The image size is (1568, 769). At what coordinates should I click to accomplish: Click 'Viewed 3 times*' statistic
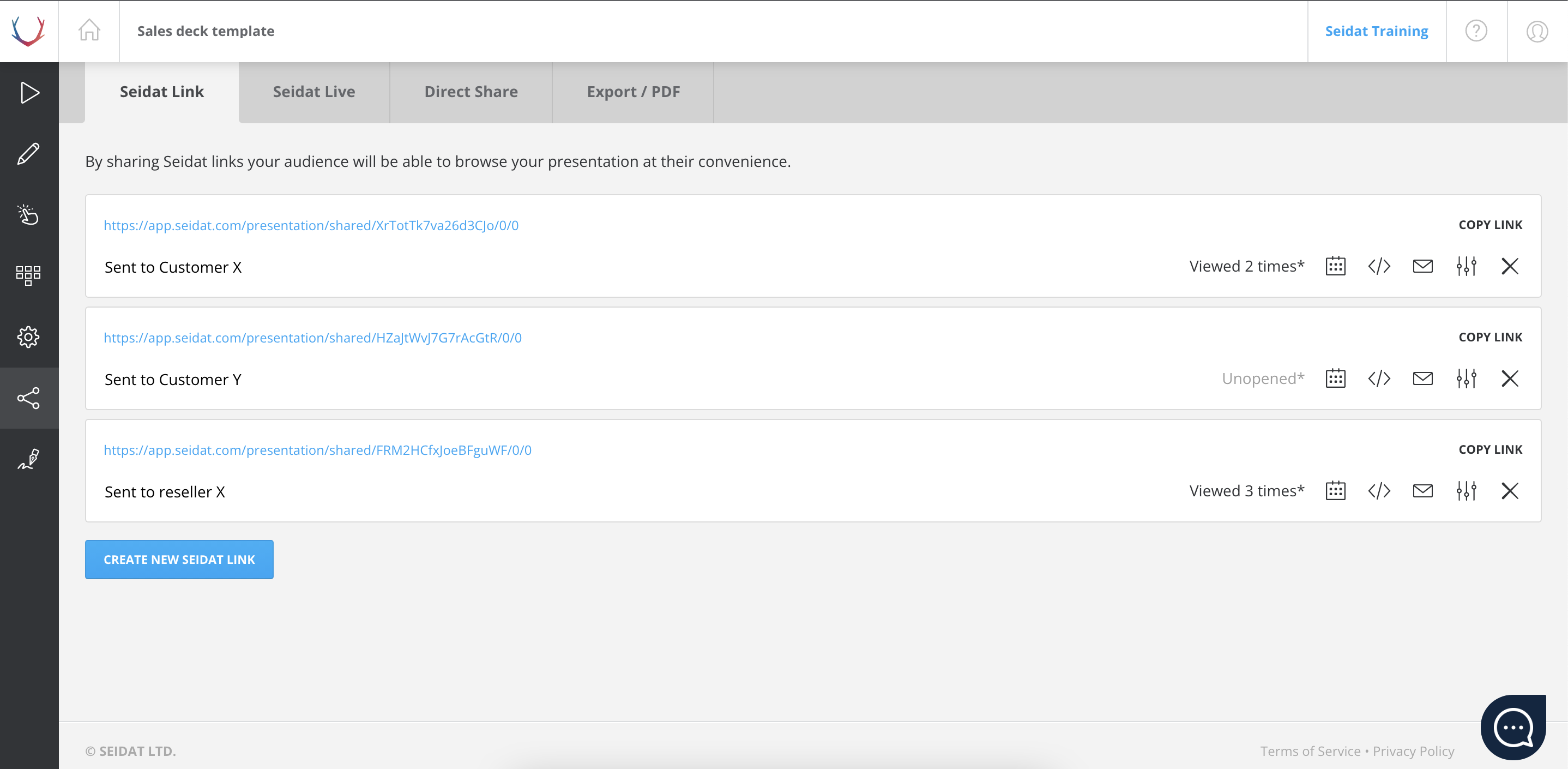(x=1247, y=491)
